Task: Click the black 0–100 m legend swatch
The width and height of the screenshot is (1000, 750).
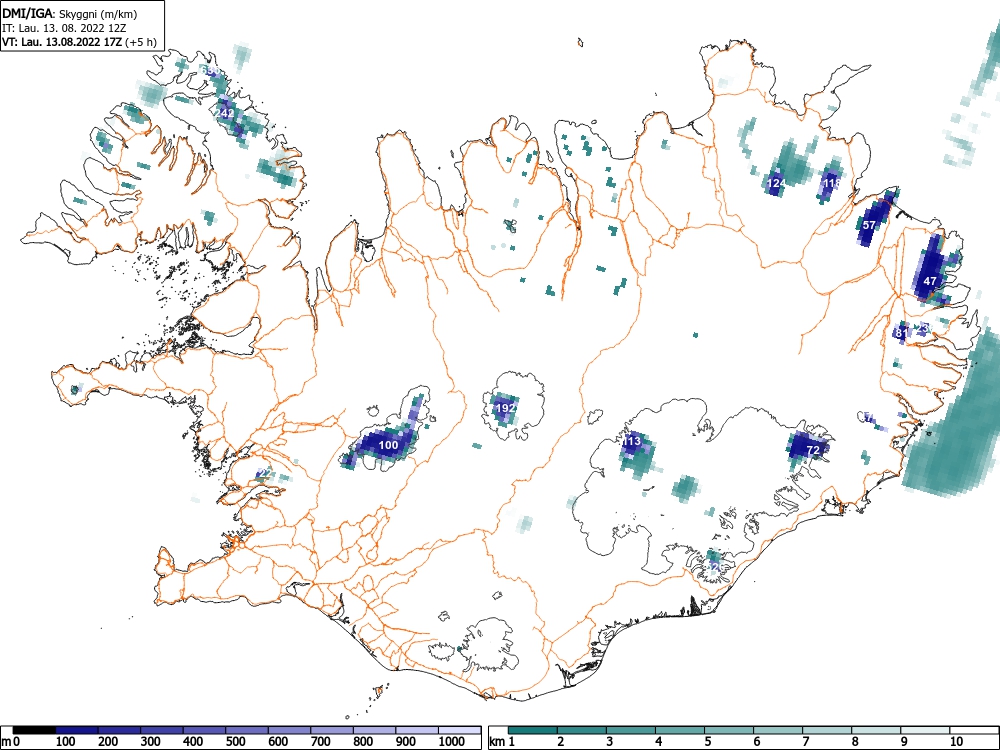Action: (x=34, y=730)
